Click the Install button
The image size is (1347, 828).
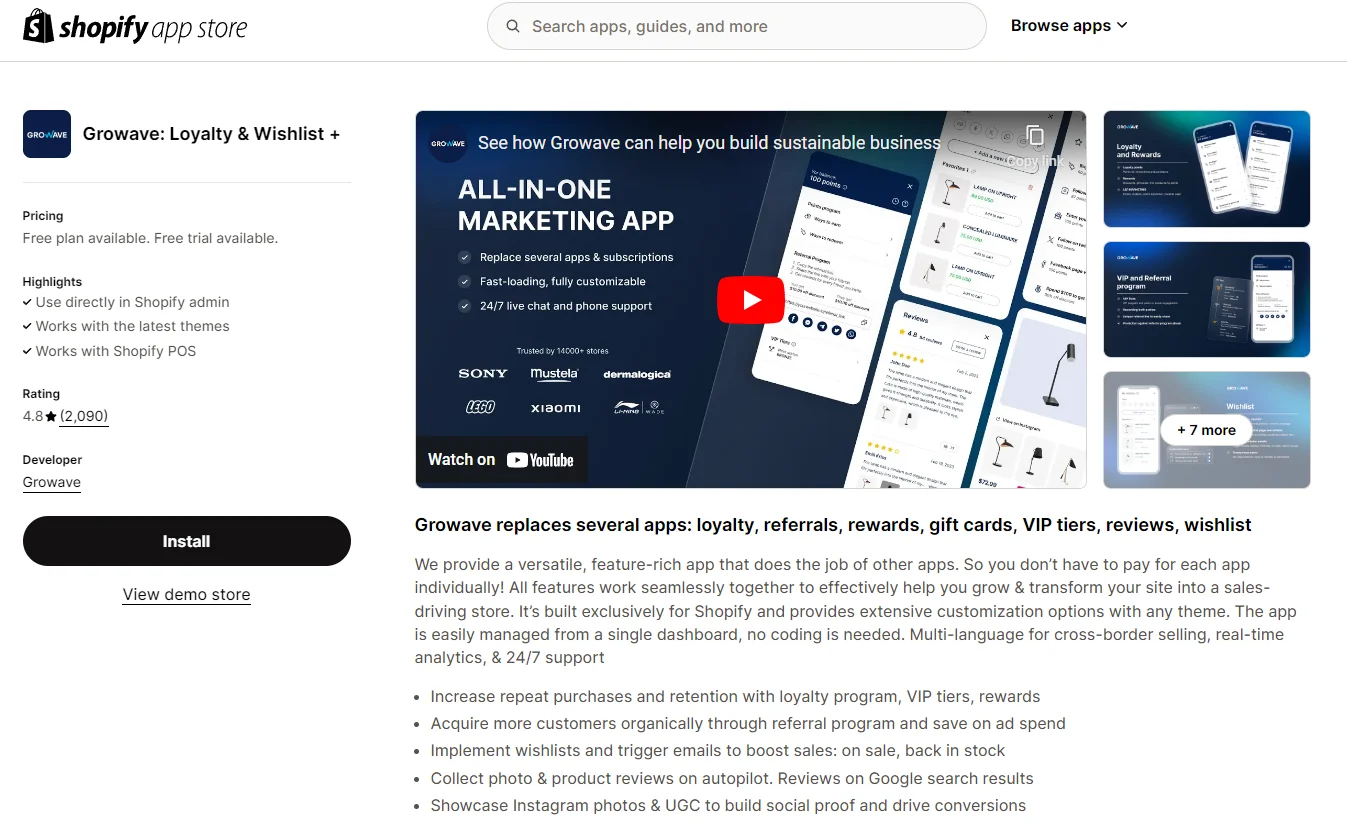(x=187, y=541)
